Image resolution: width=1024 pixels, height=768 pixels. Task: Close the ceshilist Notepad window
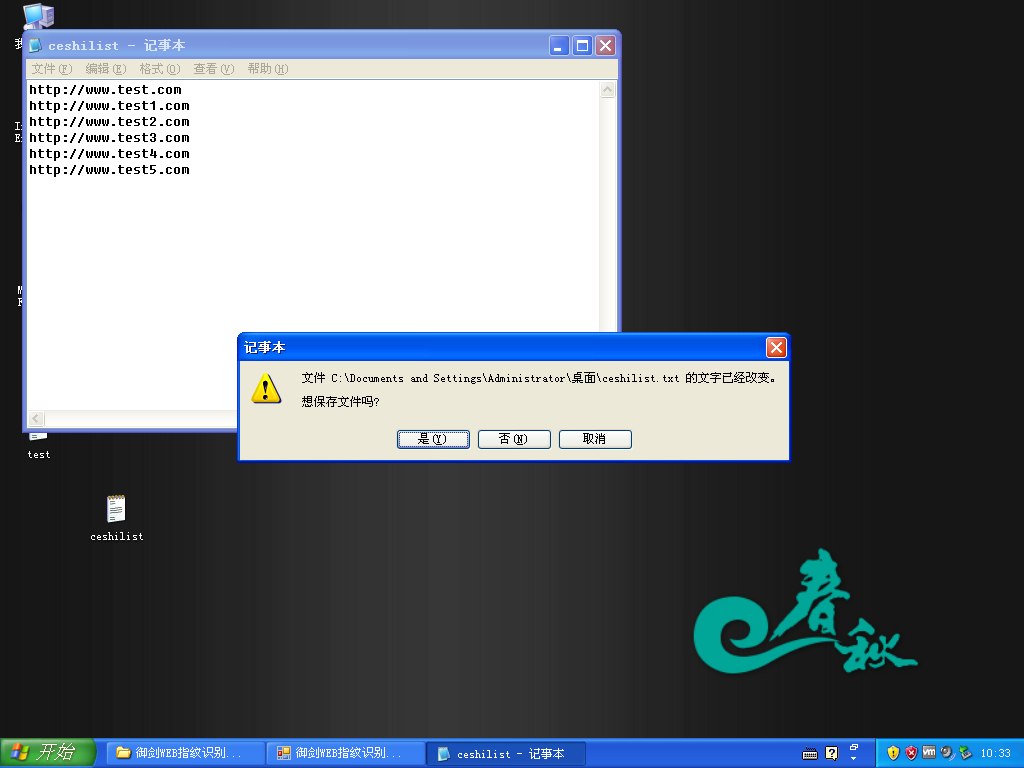(606, 46)
